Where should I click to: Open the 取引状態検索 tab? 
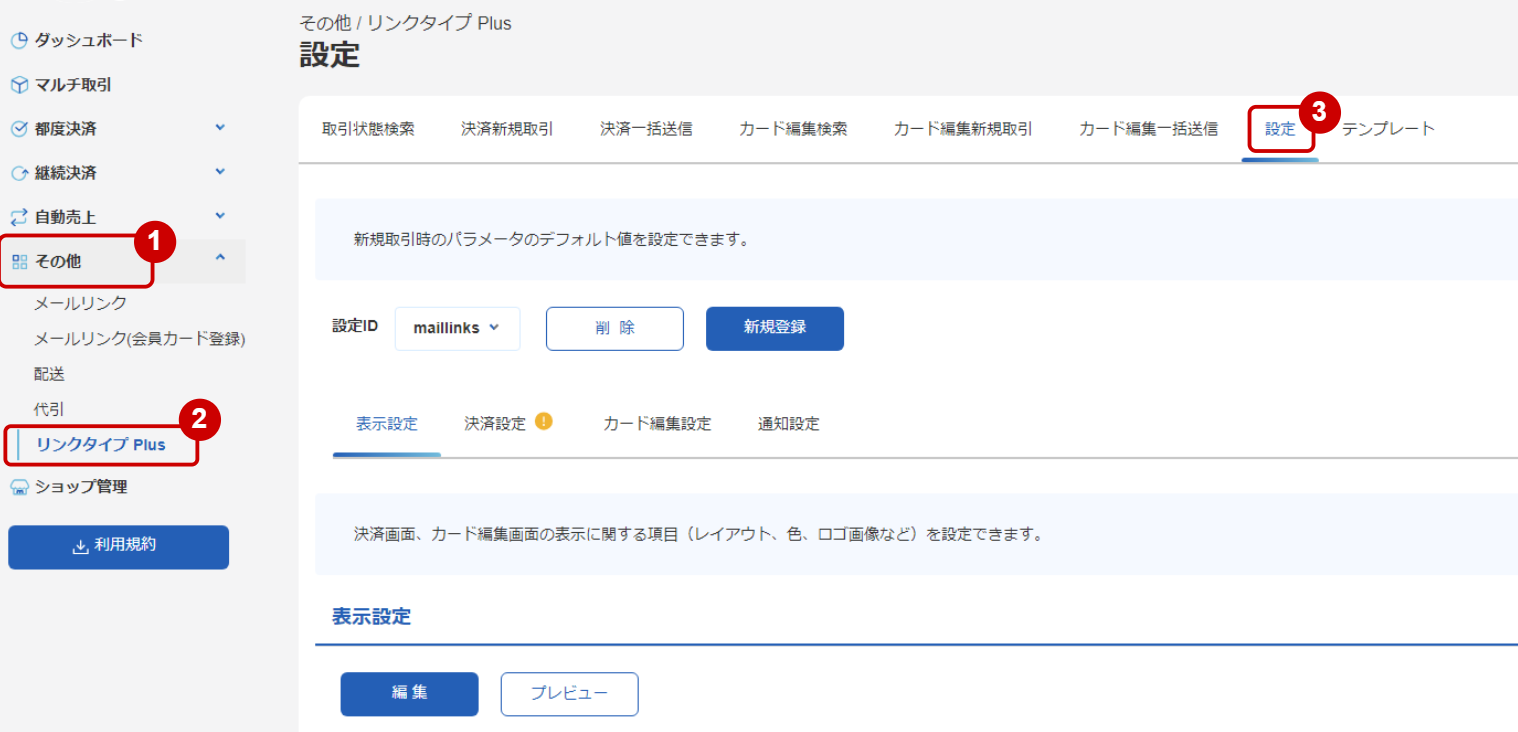click(368, 129)
